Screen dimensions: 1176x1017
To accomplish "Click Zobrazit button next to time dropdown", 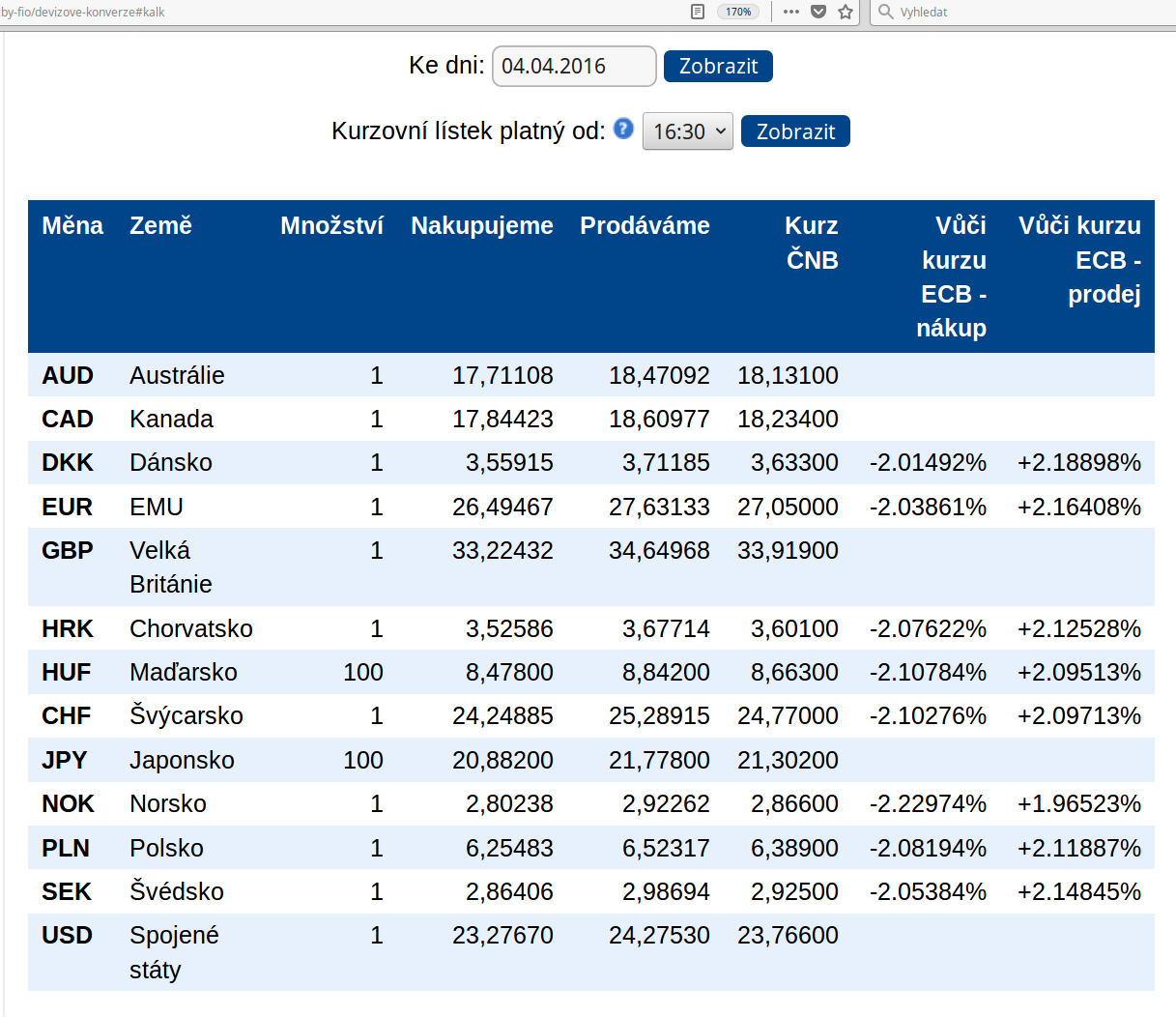I will tap(795, 131).
